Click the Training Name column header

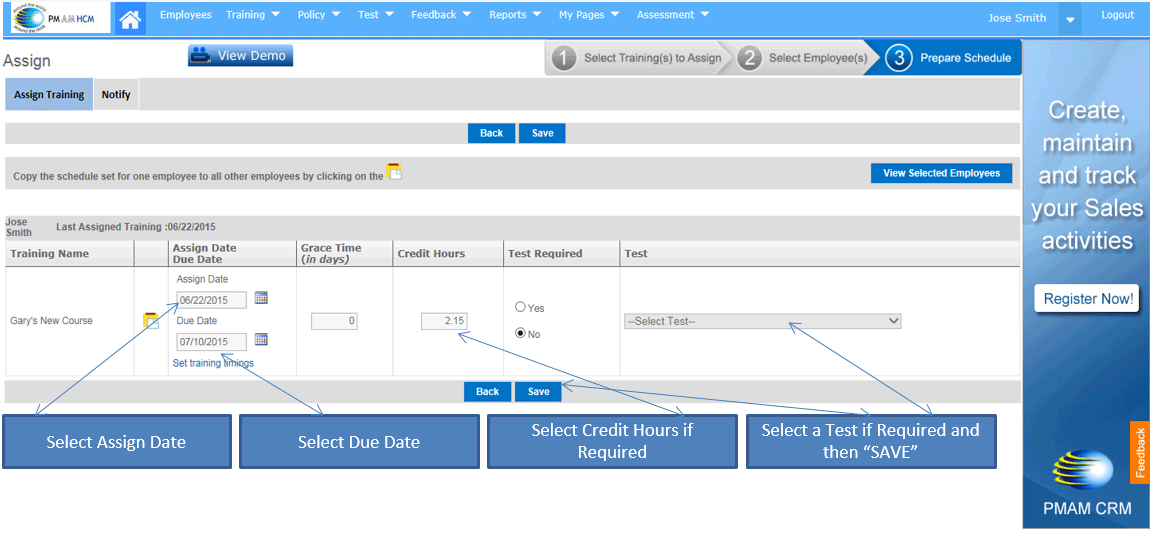(x=49, y=254)
